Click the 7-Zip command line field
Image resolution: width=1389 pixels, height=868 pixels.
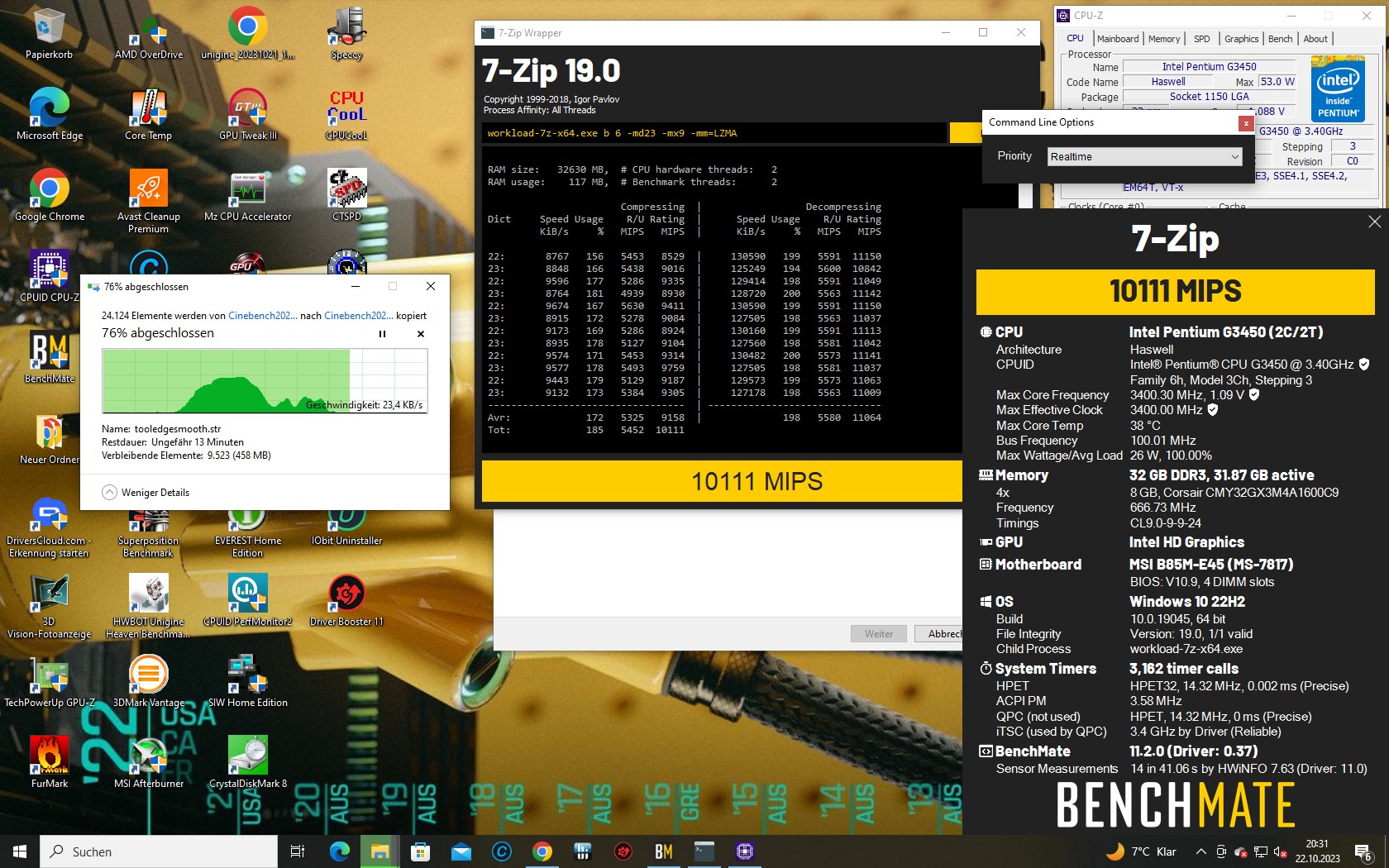[x=714, y=133]
